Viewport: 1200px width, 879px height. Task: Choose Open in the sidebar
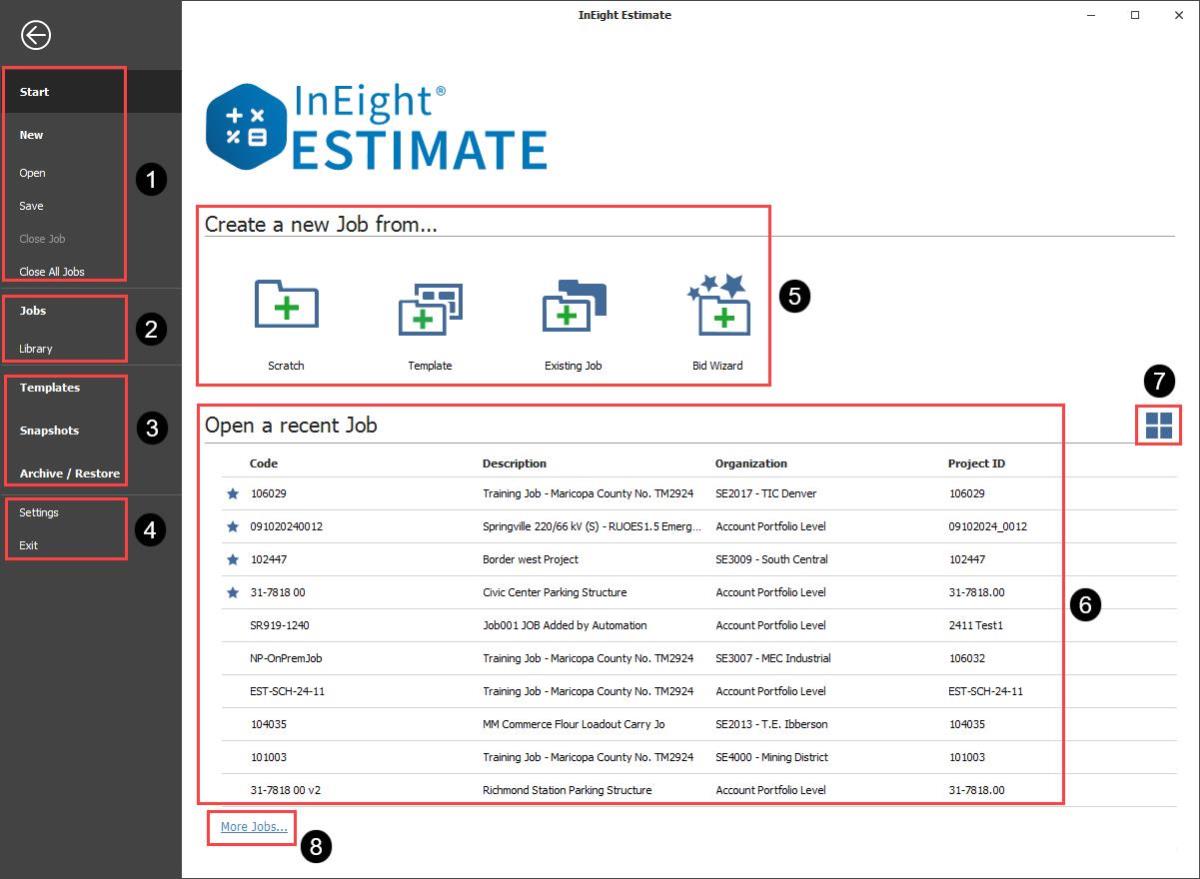point(32,173)
